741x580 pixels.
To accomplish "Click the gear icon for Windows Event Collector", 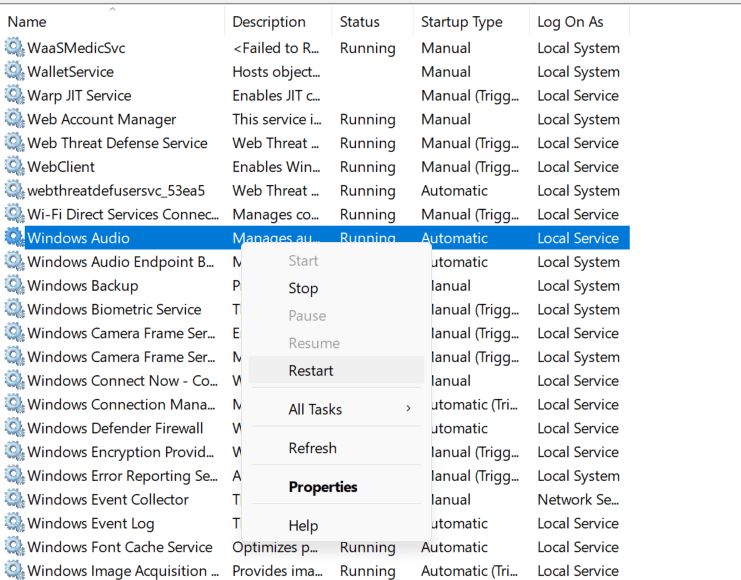I will tap(15, 499).
